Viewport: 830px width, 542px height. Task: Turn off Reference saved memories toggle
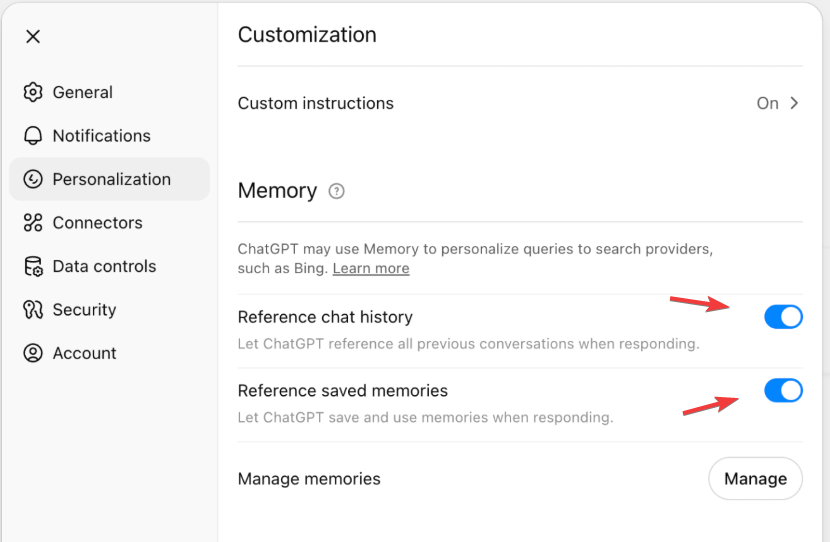pos(783,391)
